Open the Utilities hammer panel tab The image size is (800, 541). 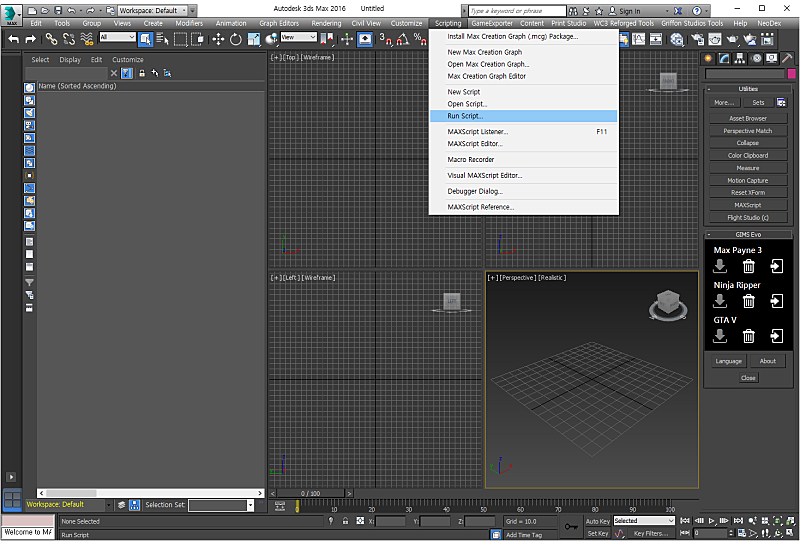click(787, 58)
